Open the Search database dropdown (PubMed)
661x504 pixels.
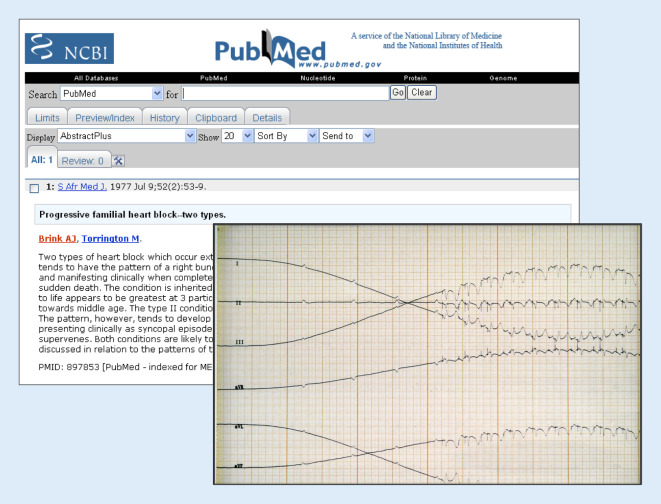(x=112, y=94)
